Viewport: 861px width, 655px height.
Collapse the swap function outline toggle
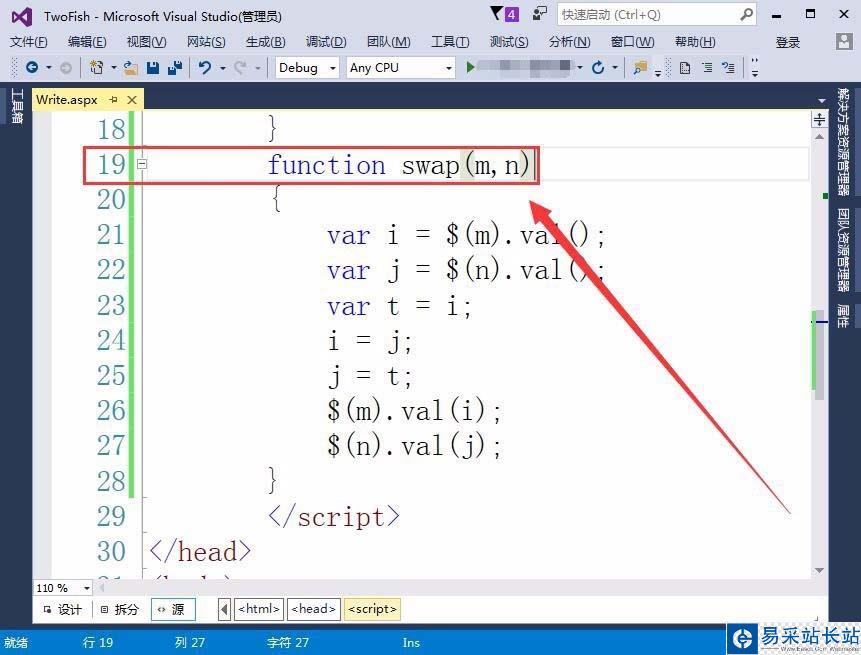click(x=142, y=164)
